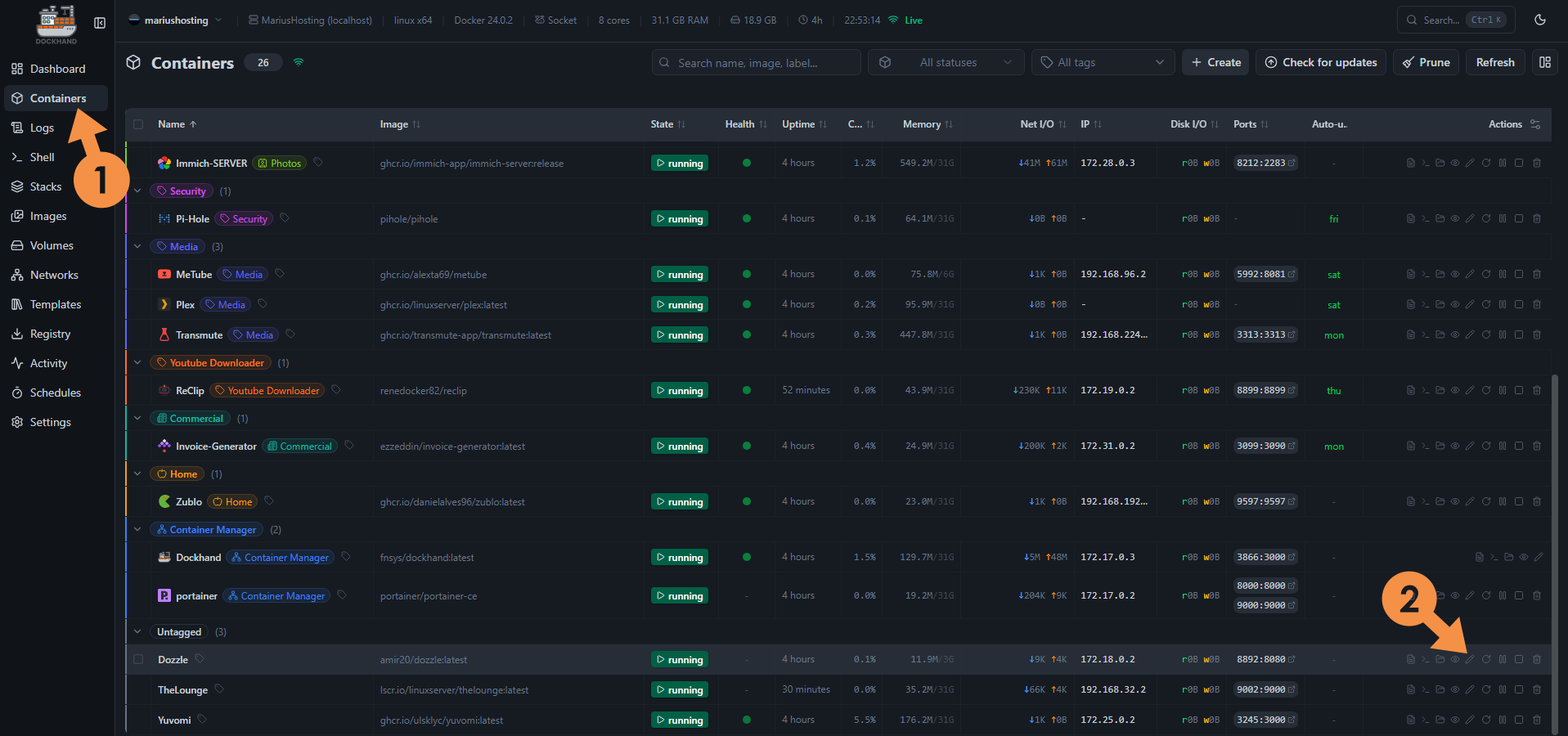Restart the Plex container
Viewport: 1568px width, 736px height.
tap(1486, 304)
